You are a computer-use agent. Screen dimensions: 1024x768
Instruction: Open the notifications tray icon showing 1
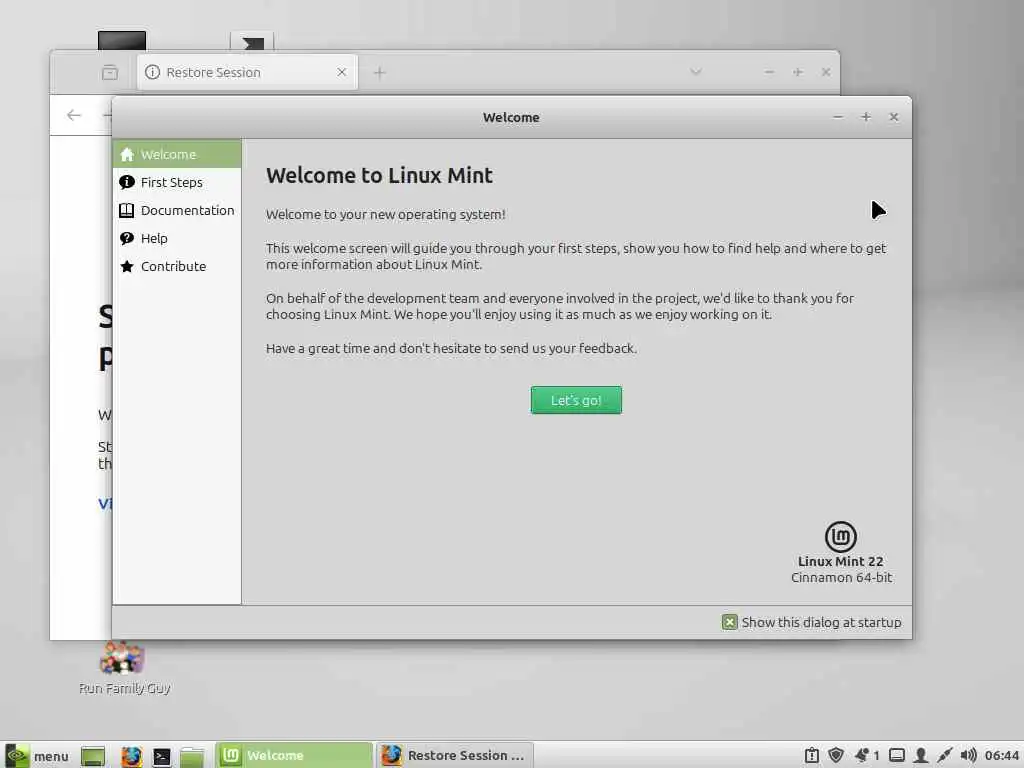coord(867,755)
